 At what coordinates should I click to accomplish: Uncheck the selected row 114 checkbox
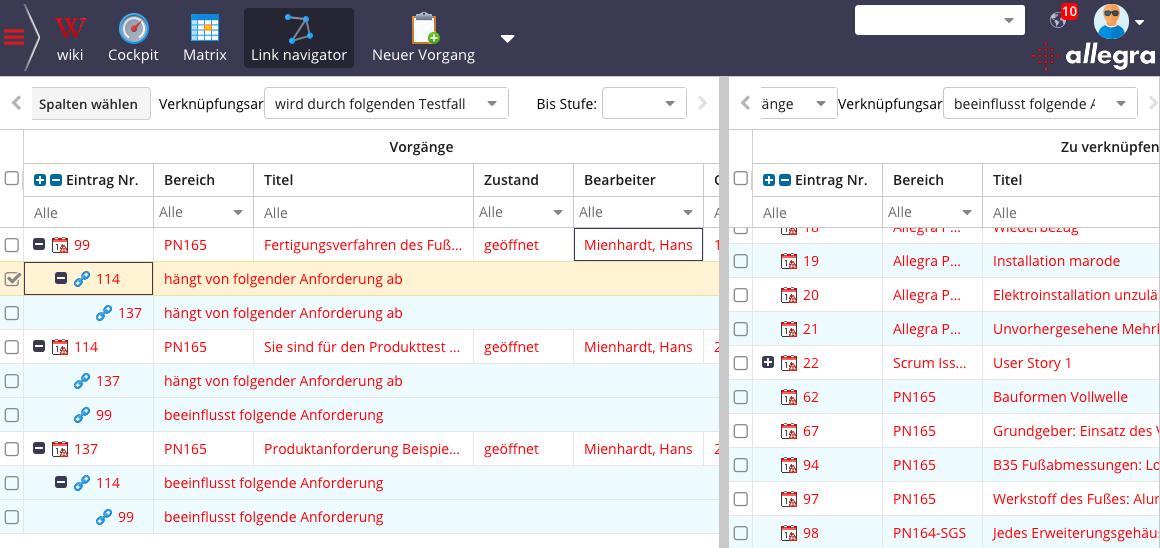12,279
